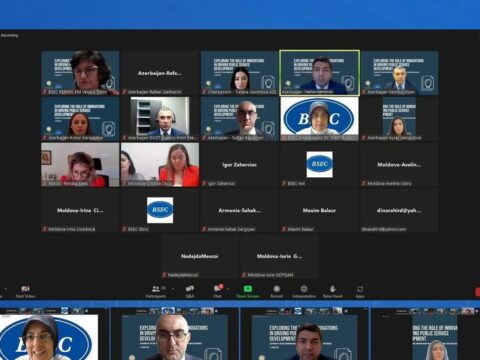Open the Q&A icon in toolbar
This screenshot has width=480, height=360.
pyautogui.click(x=190, y=289)
